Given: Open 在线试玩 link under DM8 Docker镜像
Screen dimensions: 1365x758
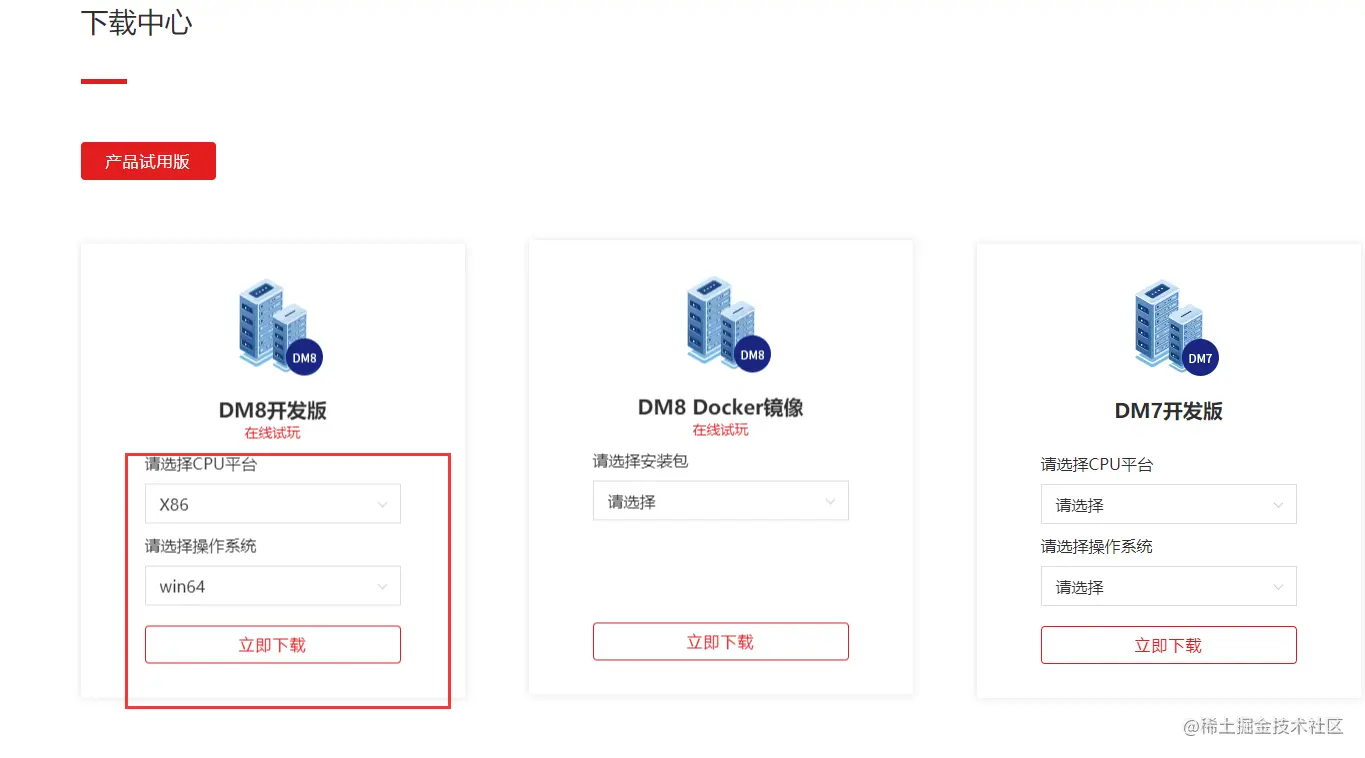Looking at the screenshot, I should [721, 430].
